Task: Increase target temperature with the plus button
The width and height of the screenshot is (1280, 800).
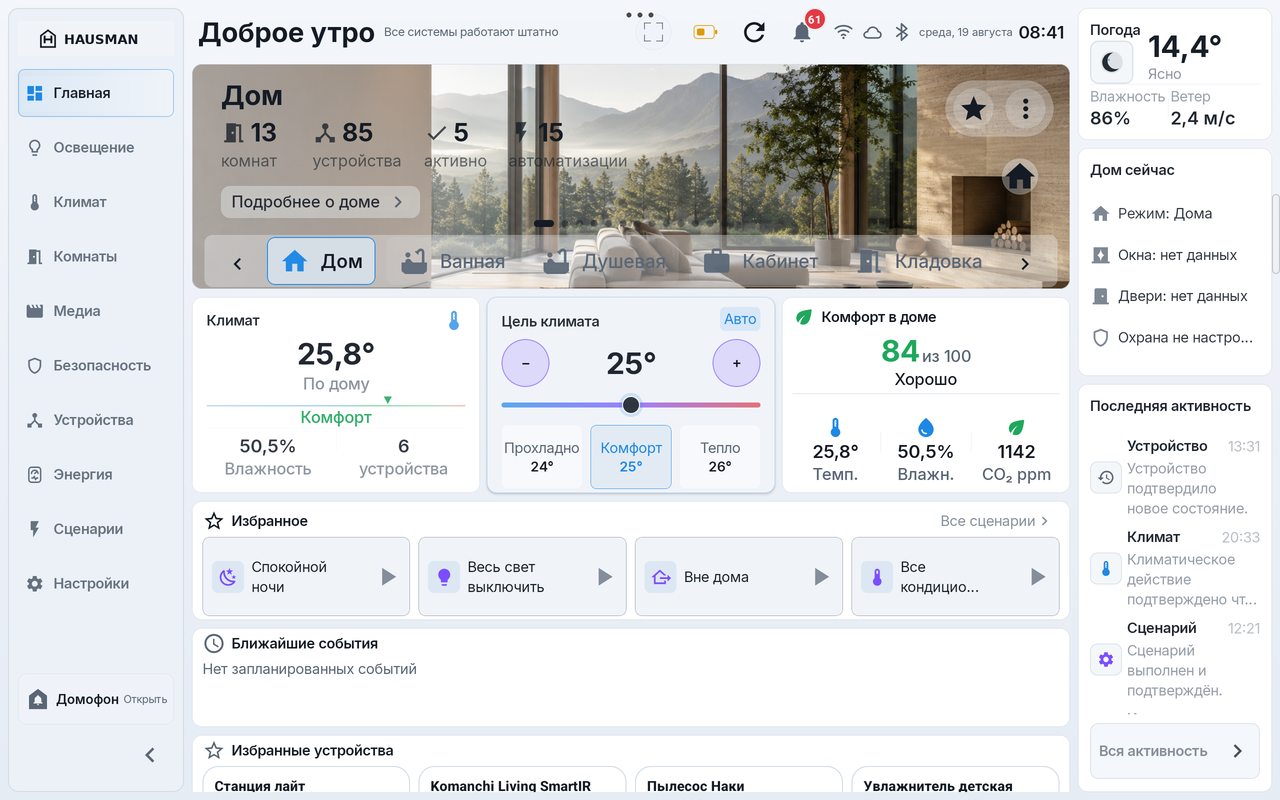Action: [736, 363]
